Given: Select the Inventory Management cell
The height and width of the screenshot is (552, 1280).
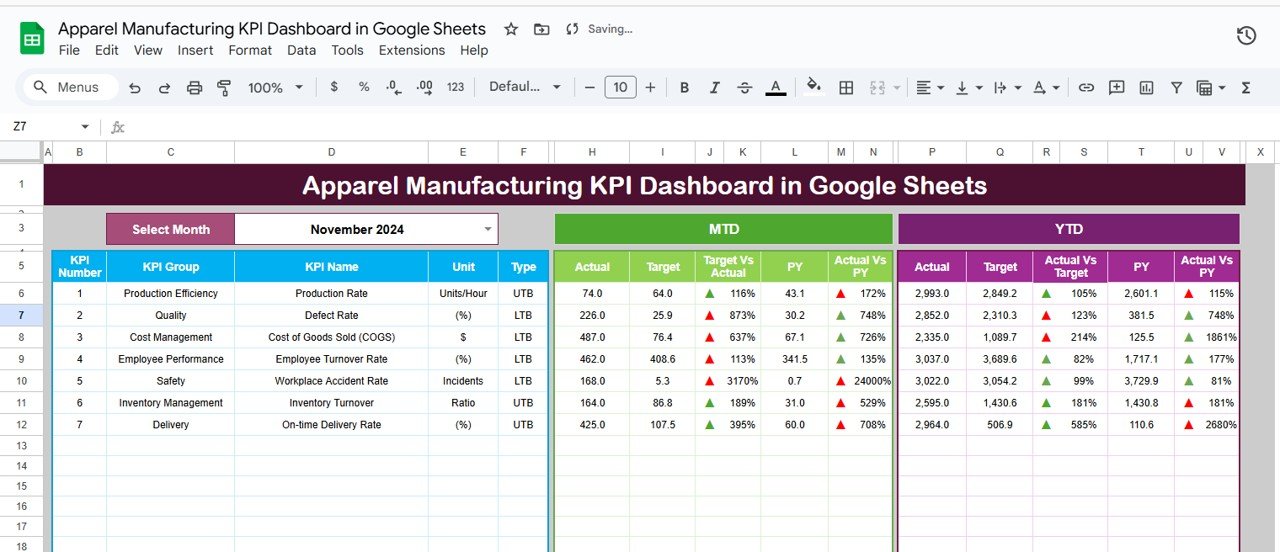Looking at the screenshot, I should pyautogui.click(x=170, y=403).
